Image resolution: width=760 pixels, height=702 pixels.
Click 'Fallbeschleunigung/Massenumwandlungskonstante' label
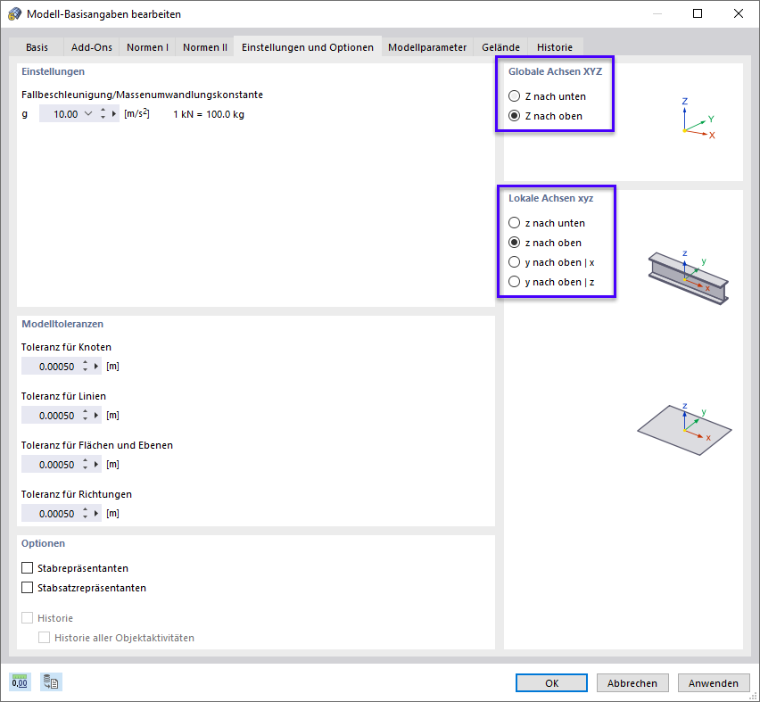[x=142, y=95]
